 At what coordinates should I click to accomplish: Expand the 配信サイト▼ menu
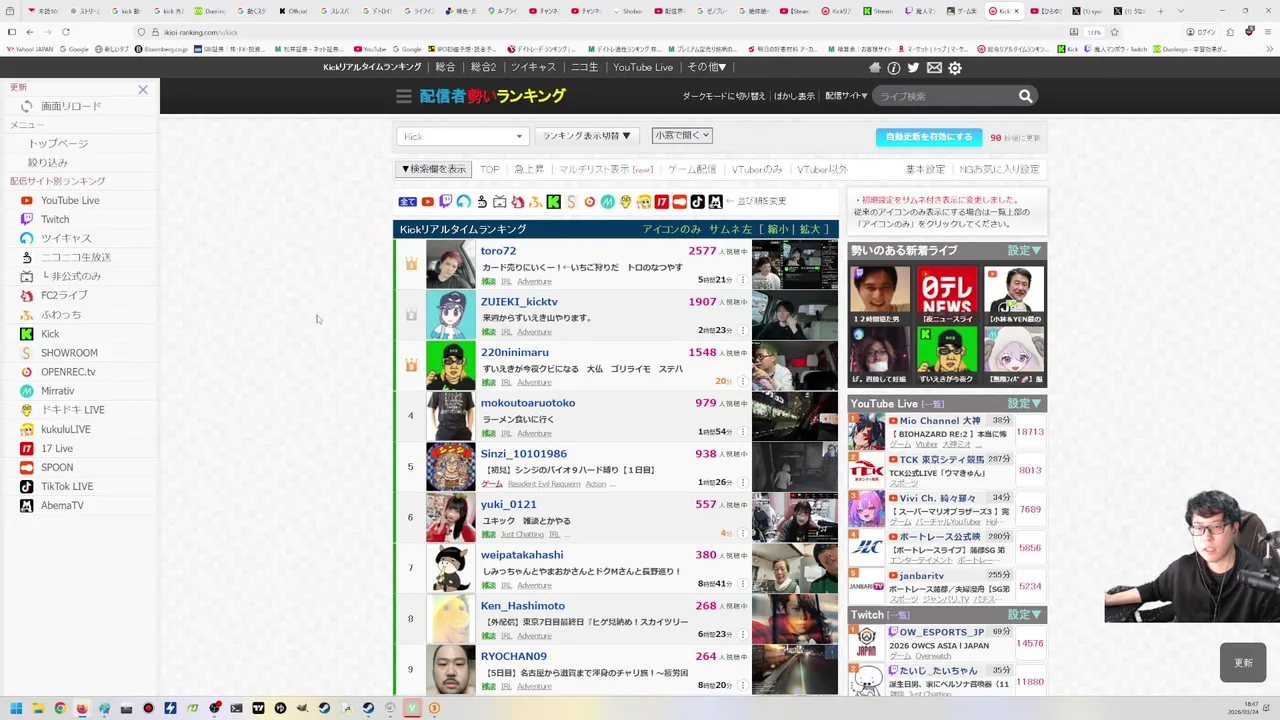click(x=846, y=96)
